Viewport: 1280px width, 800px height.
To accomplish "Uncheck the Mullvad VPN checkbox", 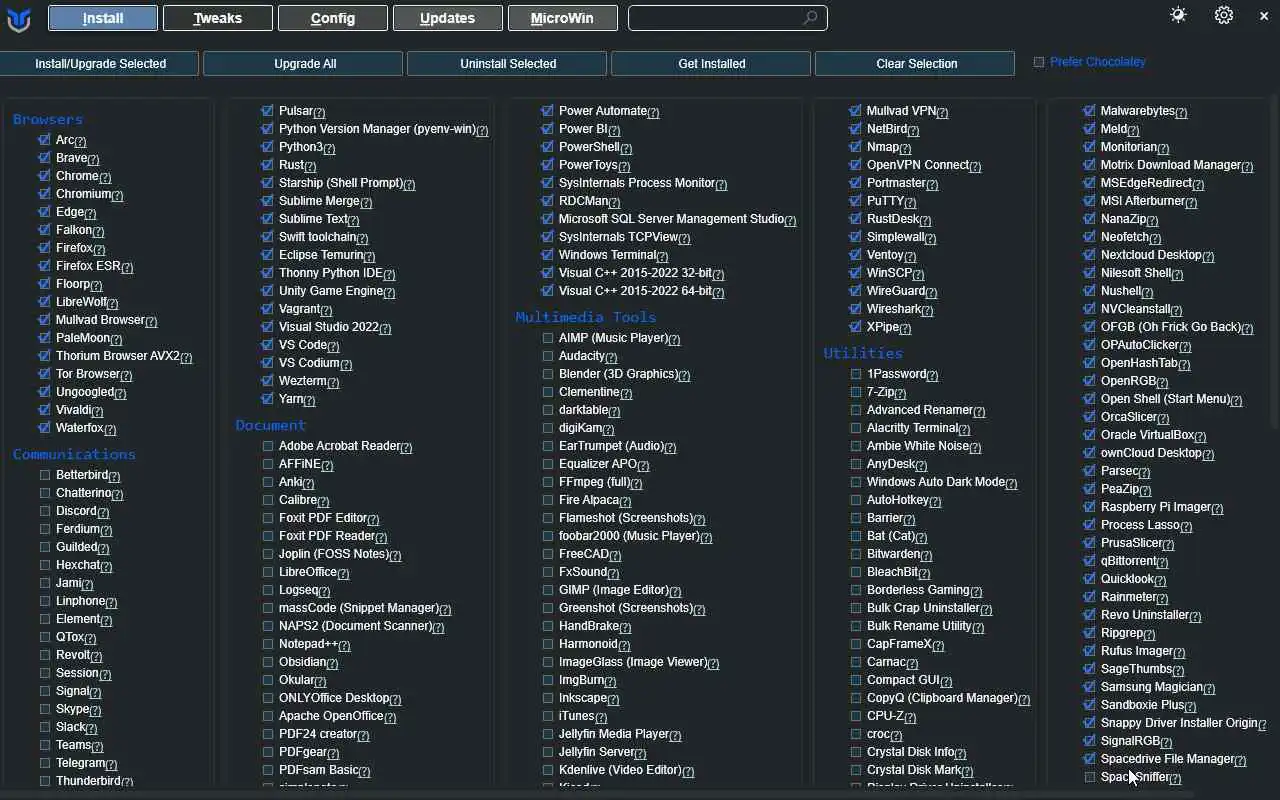I will pos(855,111).
